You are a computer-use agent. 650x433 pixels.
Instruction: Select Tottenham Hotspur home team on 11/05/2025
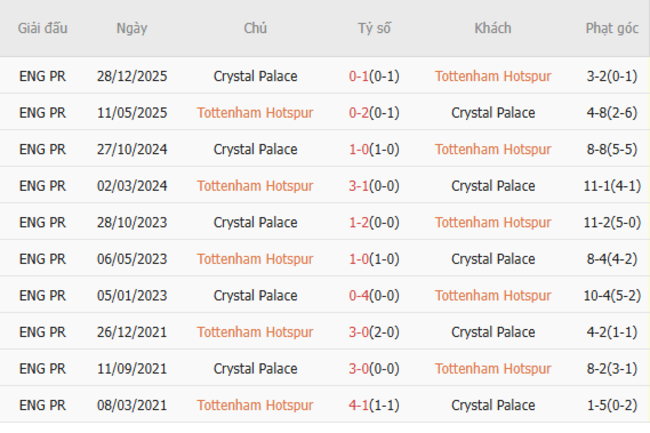pyautogui.click(x=255, y=113)
